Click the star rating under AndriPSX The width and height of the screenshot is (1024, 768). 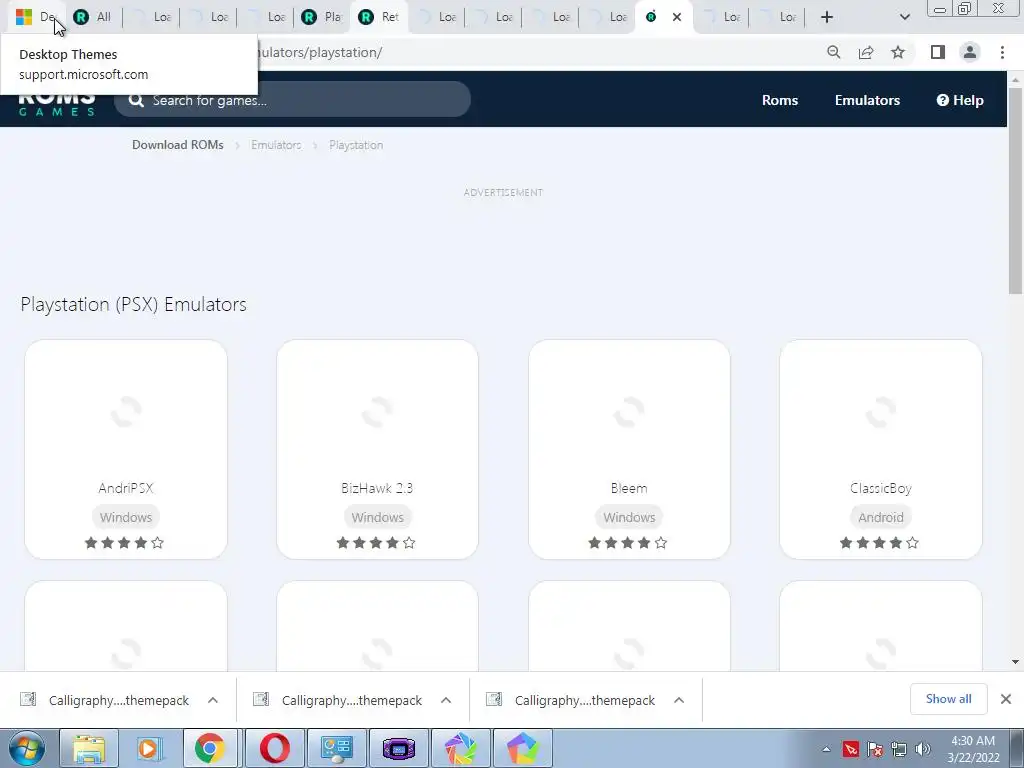pyautogui.click(x=124, y=543)
